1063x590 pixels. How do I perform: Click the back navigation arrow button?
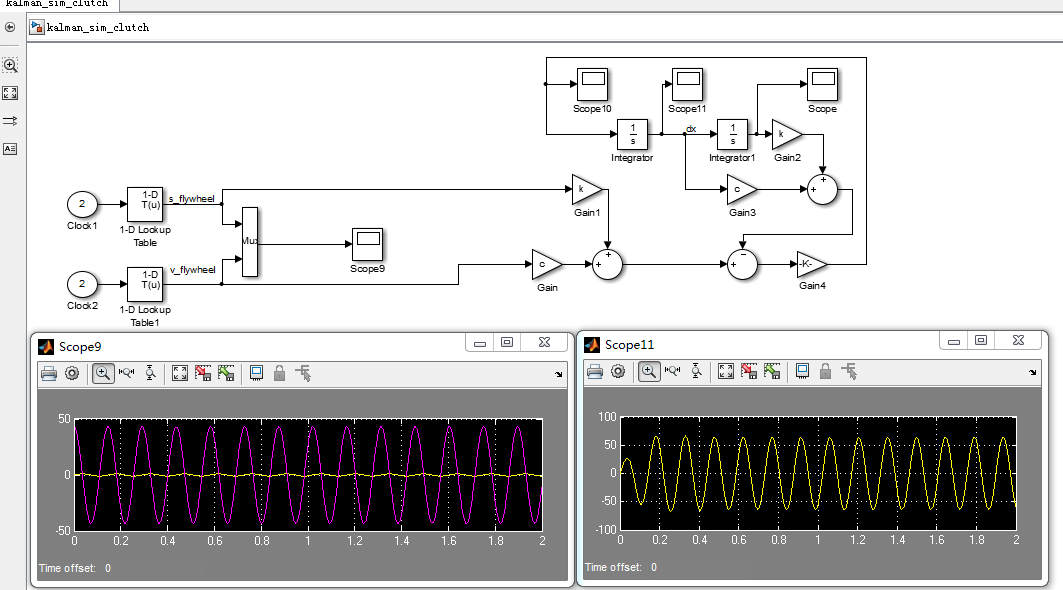[x=10, y=27]
